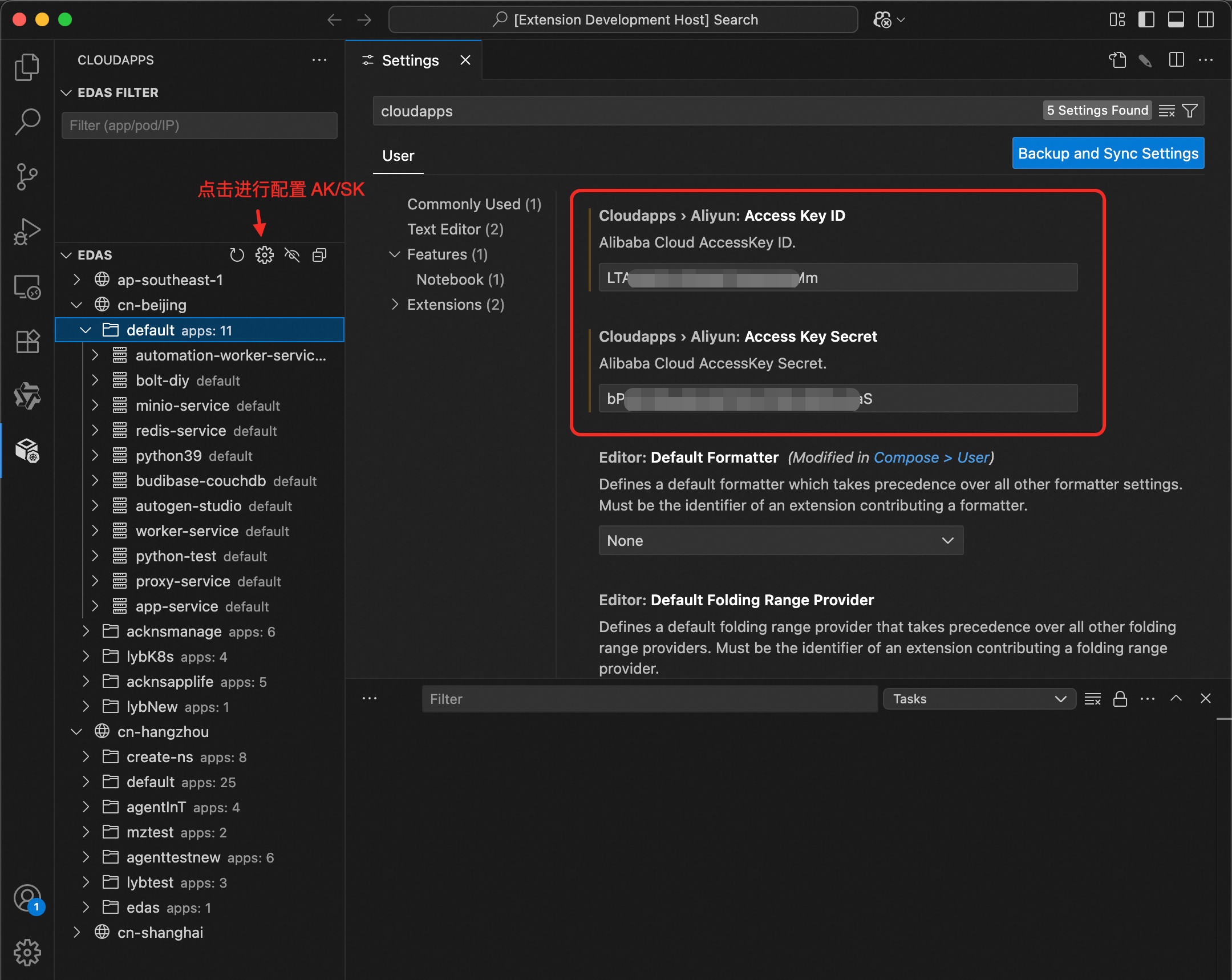The height and width of the screenshot is (980, 1232).
Task: Toggle the crossed-eye visibility icon in EDAS
Action: point(292,255)
